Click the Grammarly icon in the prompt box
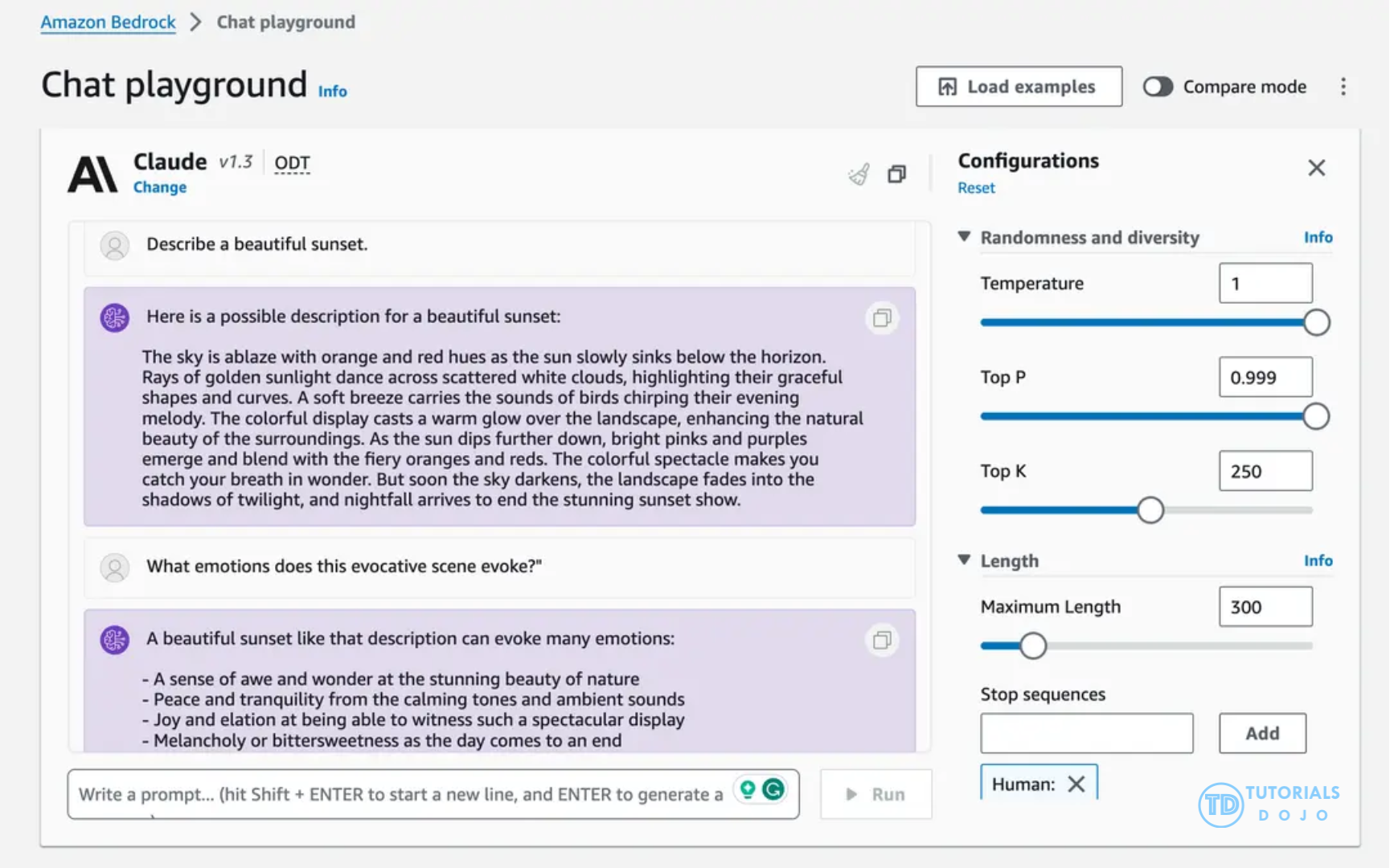1390x868 pixels. coord(773,790)
